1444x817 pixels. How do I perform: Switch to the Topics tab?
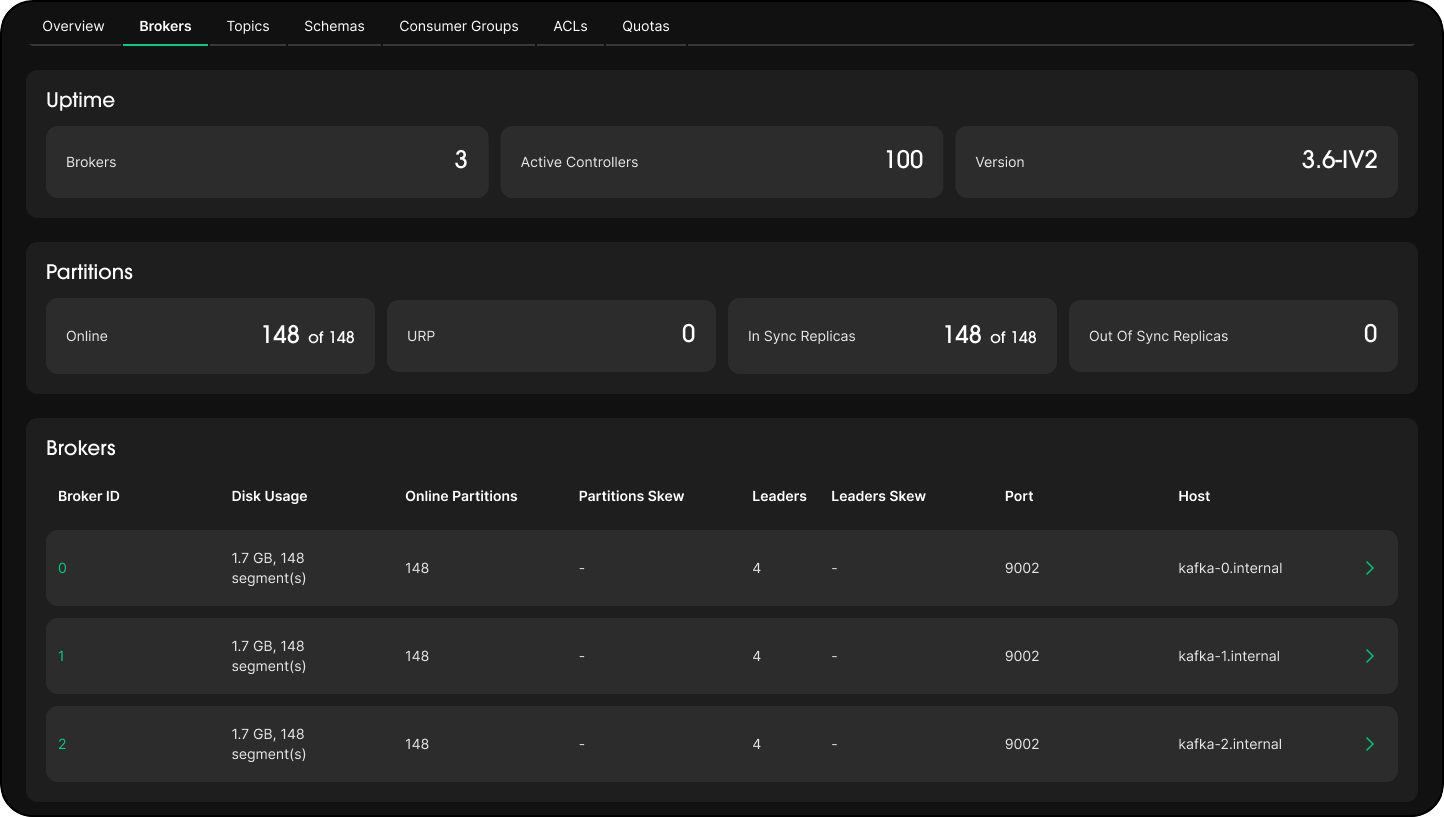[x=248, y=26]
